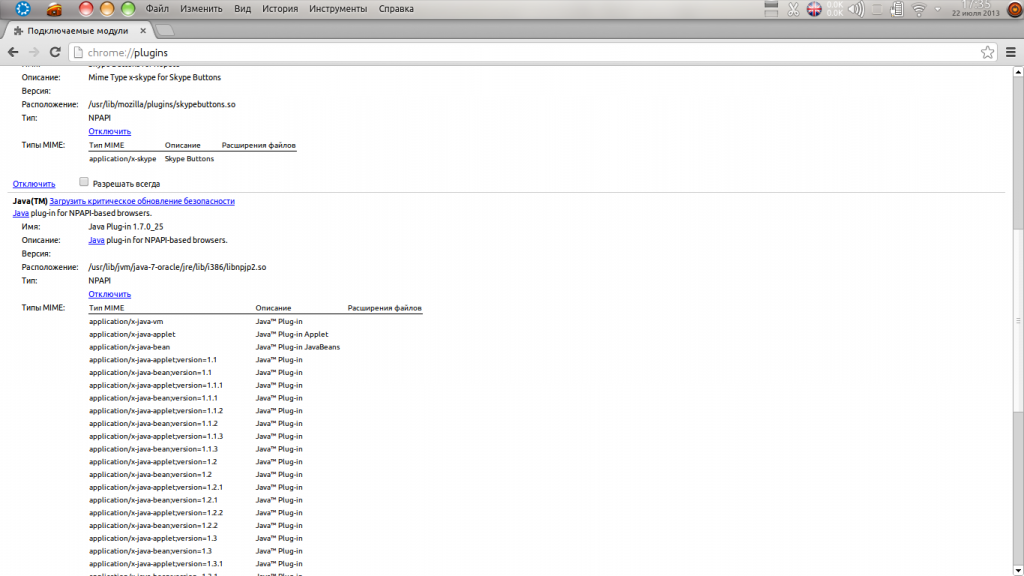Close the Подключаемые модули tab
The width and height of the screenshot is (1024, 576).
click(x=143, y=31)
